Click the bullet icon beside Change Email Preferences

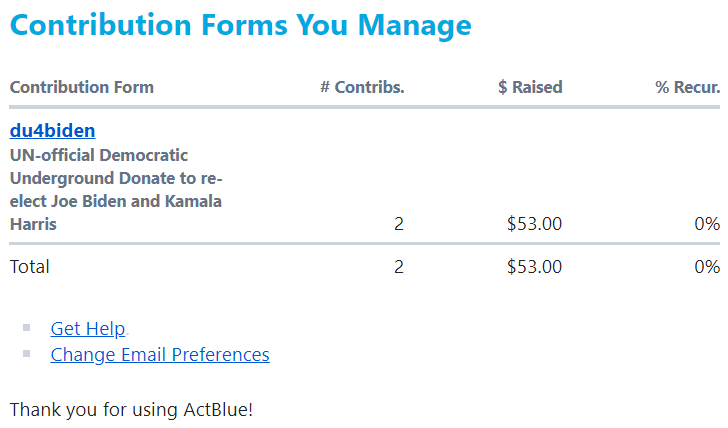tap(27, 353)
